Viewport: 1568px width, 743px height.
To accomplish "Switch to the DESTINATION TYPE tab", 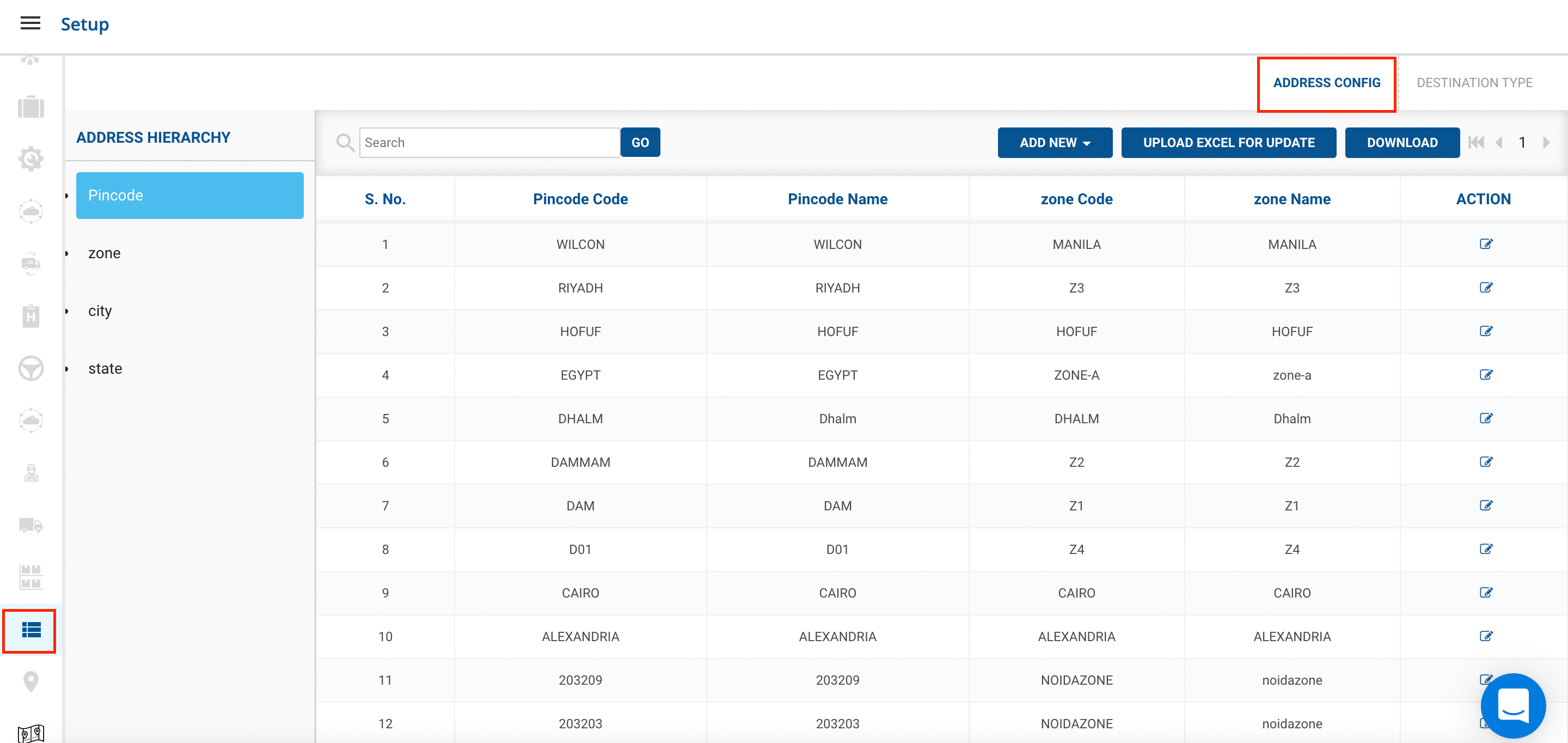I will click(x=1474, y=83).
